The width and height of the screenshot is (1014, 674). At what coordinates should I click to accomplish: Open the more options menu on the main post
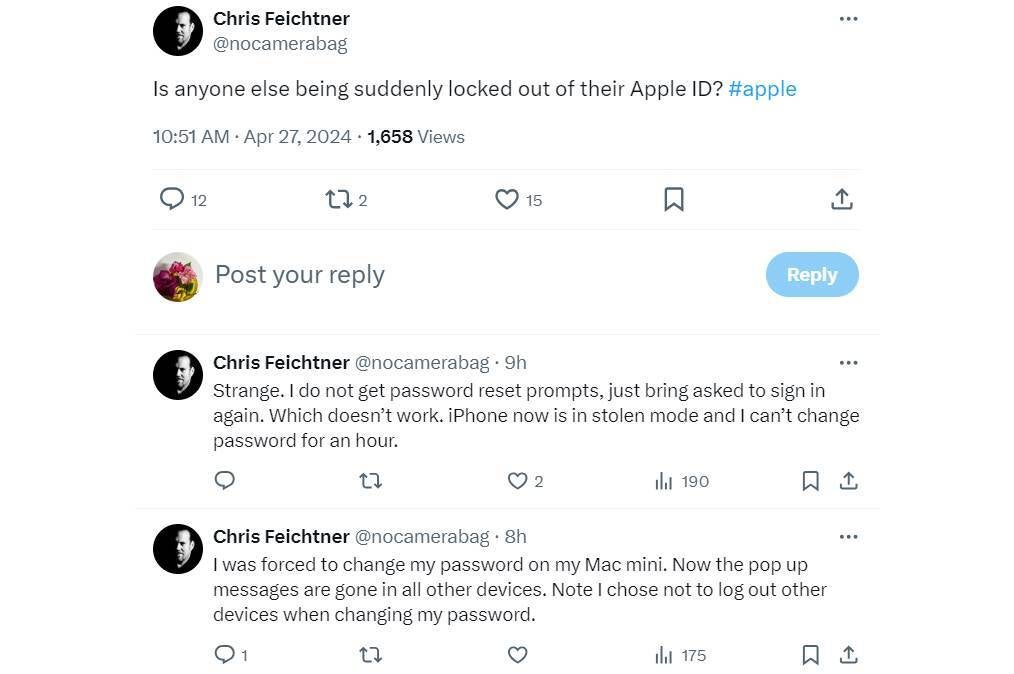click(x=848, y=19)
